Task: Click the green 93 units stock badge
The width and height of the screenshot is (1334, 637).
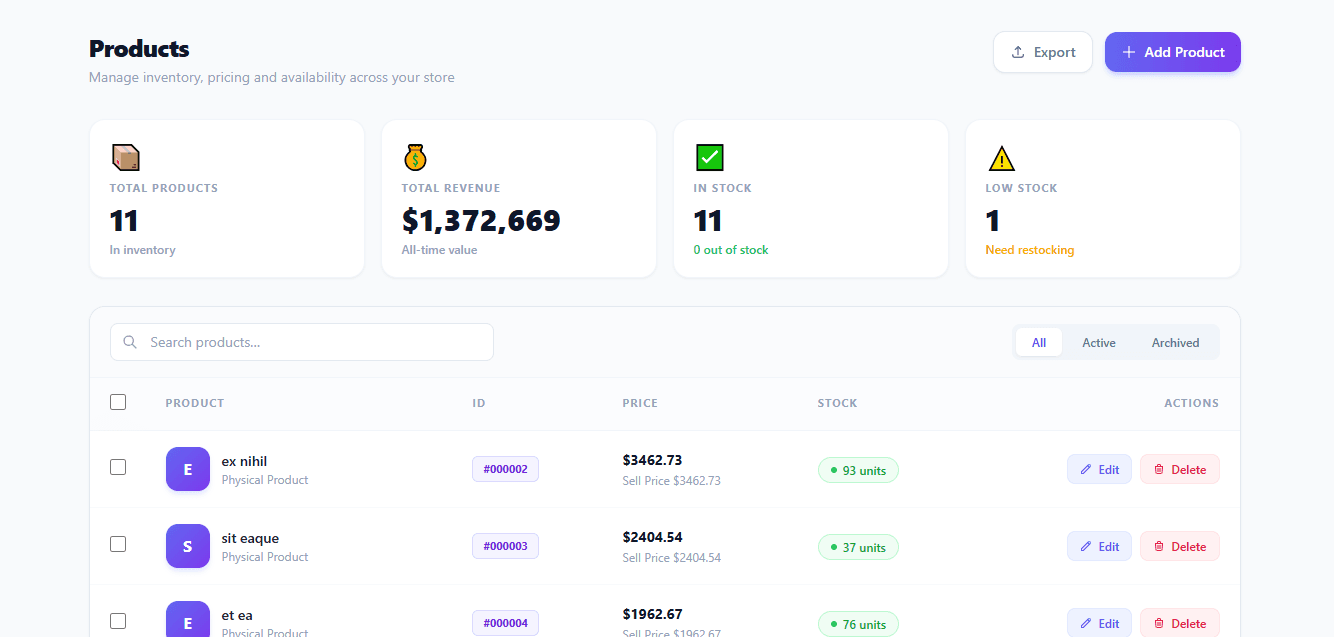Action: 858,469
